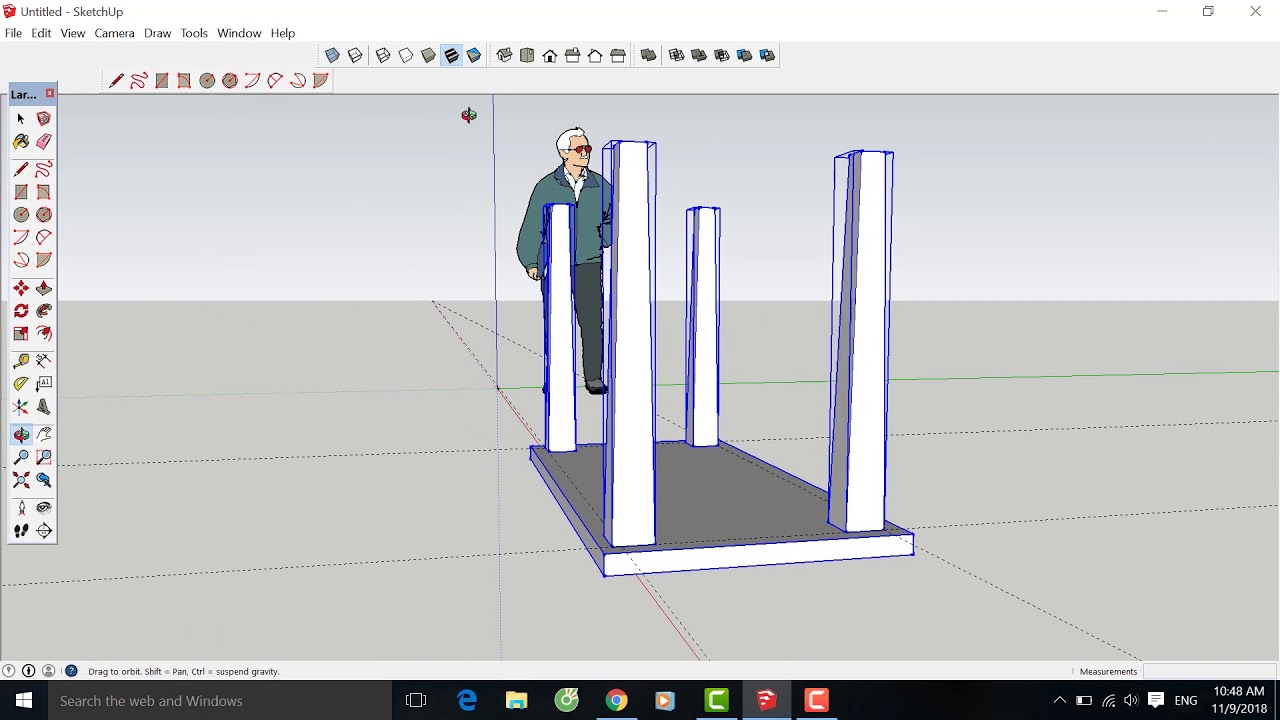Screen dimensions: 1280x720
Task: Open the Instructor help icon in status bar
Action: (x=71, y=671)
